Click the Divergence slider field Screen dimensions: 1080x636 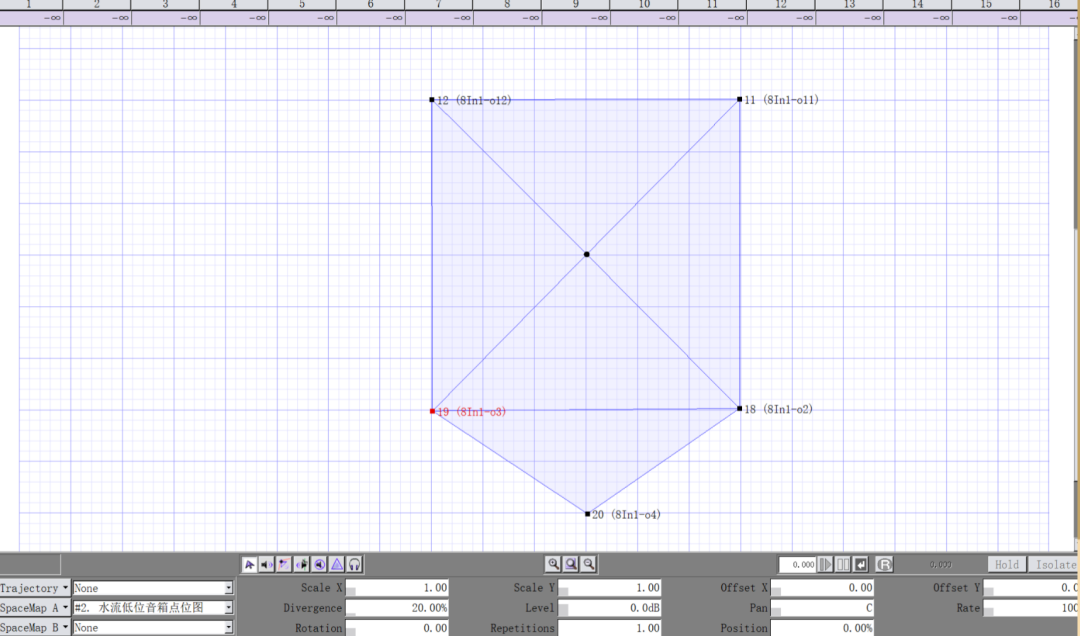pos(398,608)
